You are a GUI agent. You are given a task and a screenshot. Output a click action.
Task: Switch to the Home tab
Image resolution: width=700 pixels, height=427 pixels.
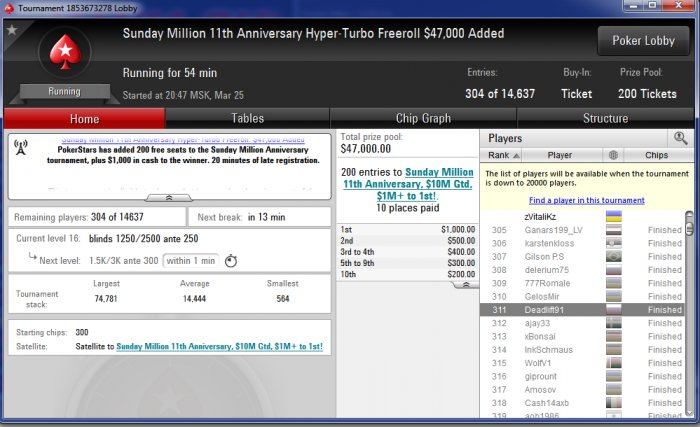[x=85, y=118]
